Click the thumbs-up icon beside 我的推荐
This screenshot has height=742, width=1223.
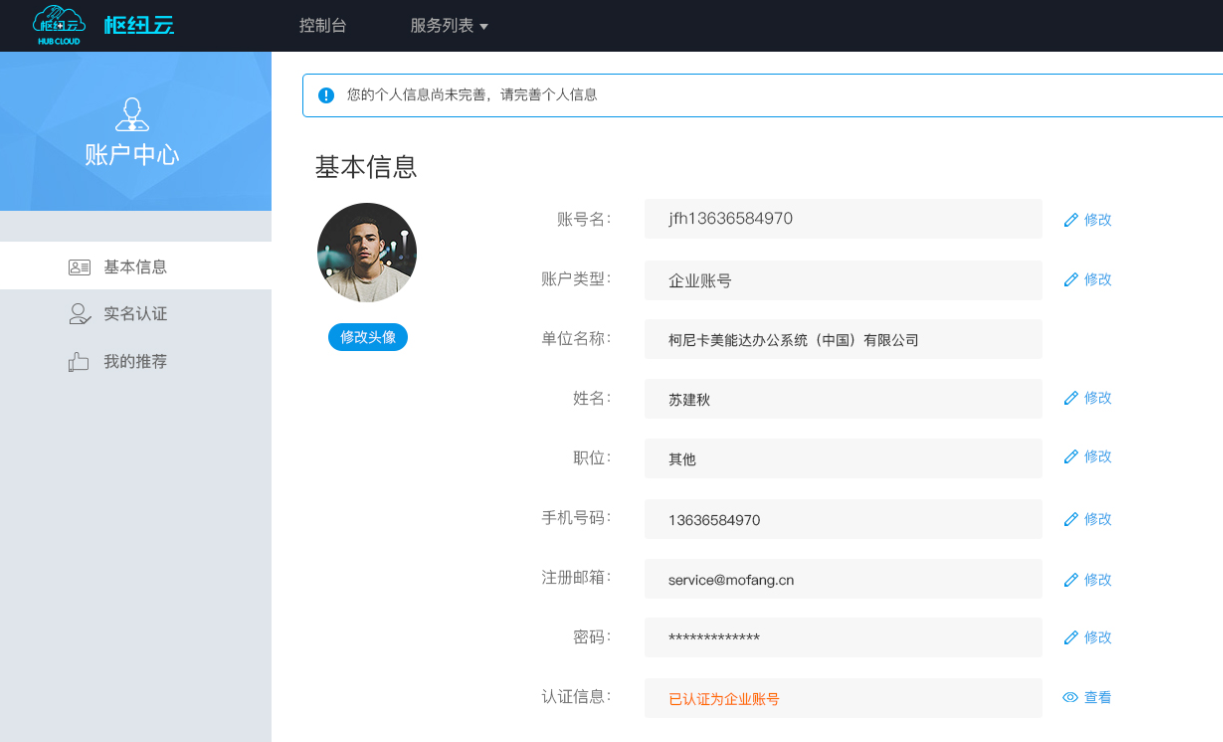[79, 362]
